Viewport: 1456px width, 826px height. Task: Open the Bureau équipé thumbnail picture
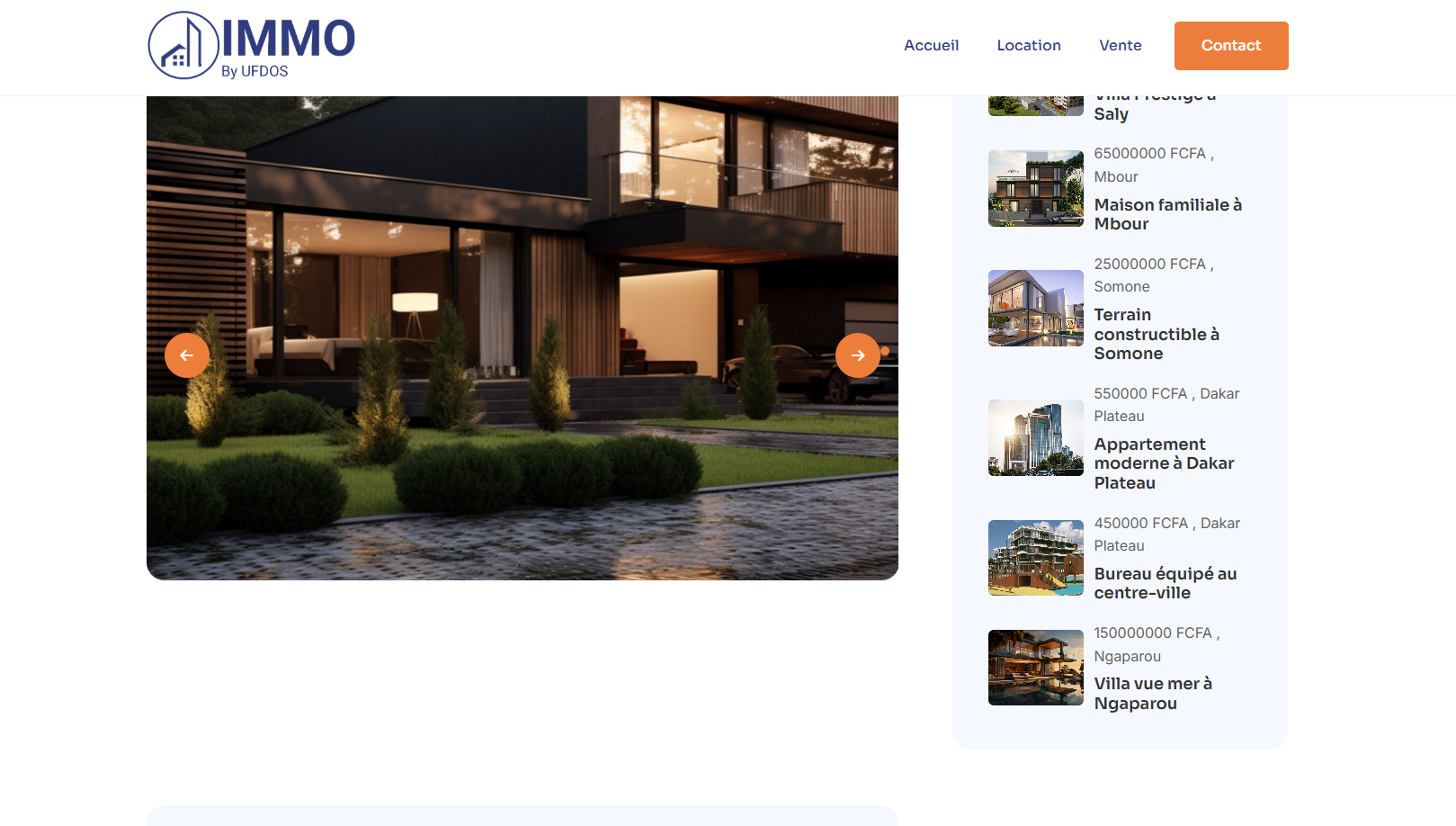click(x=1035, y=558)
